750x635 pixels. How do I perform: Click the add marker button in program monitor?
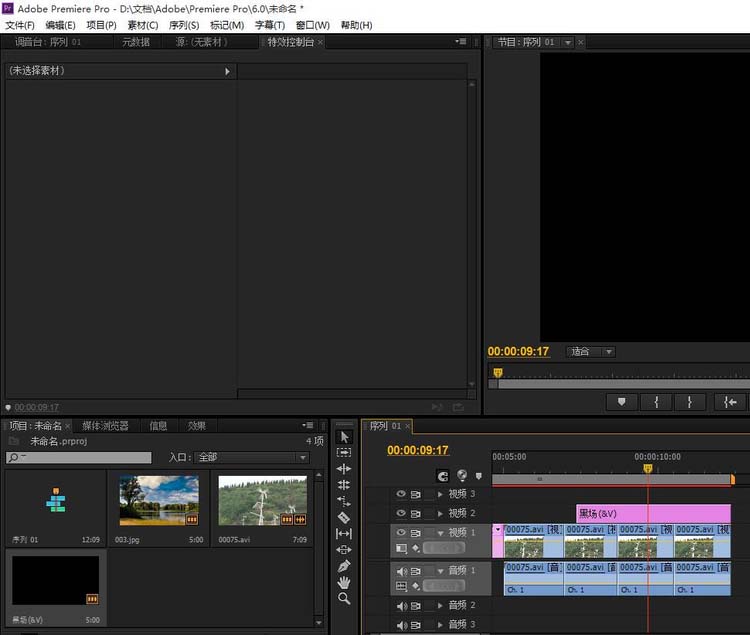coord(621,402)
